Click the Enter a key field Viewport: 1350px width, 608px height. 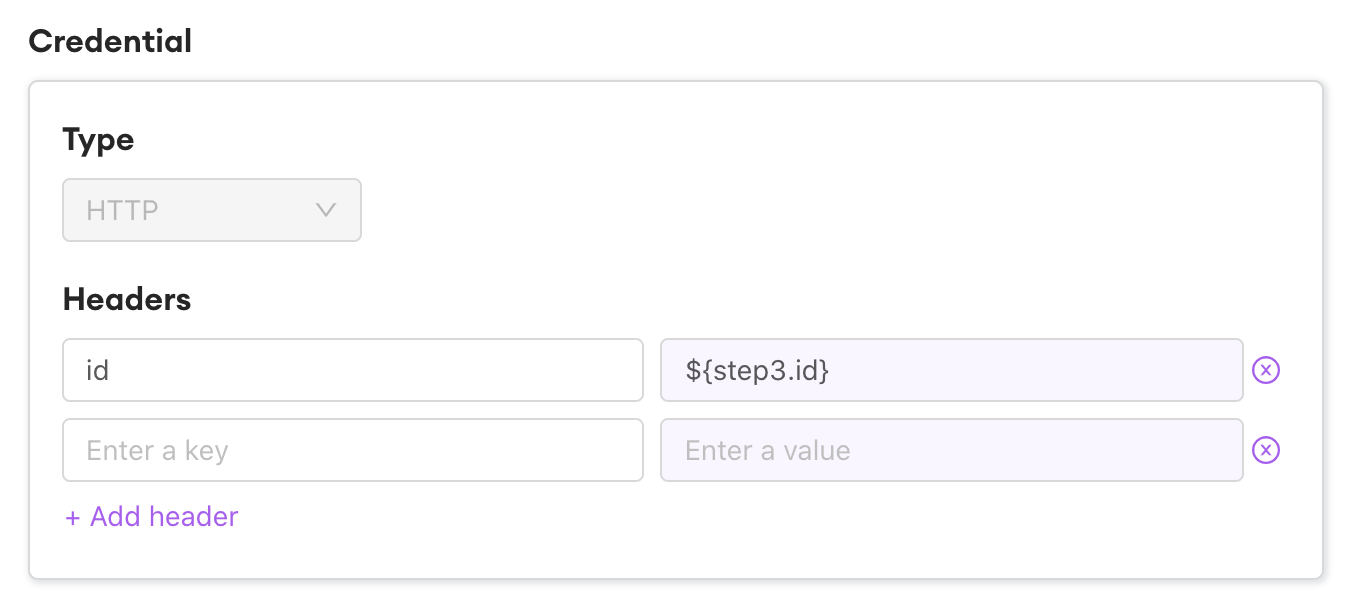pyautogui.click(x=352, y=451)
